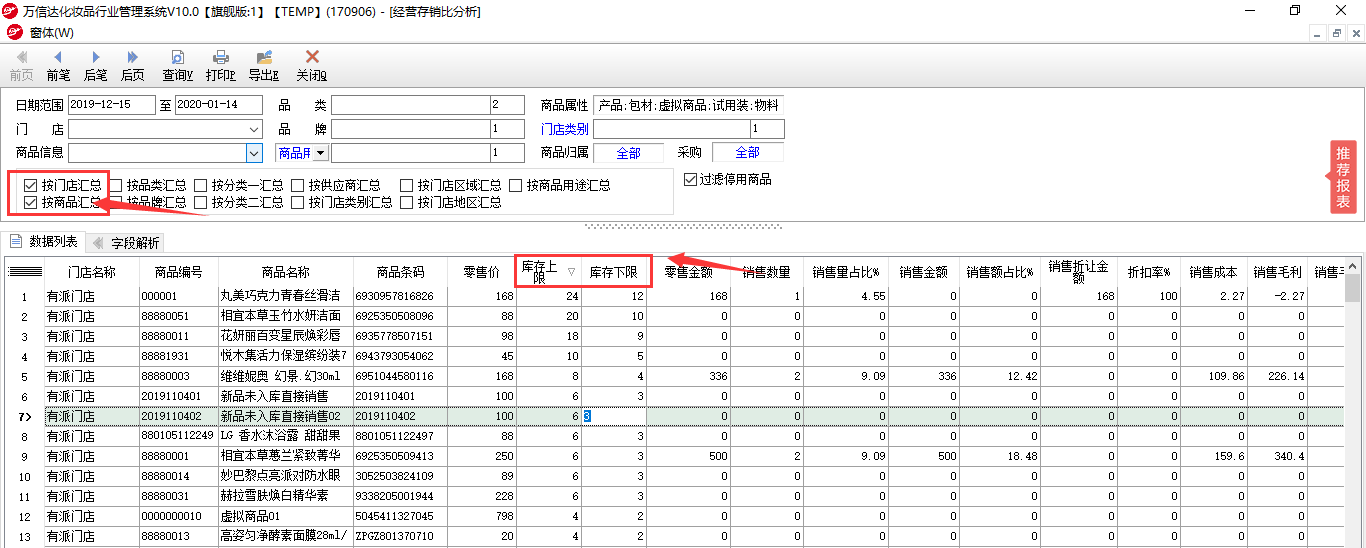1366x548 pixels.
Task: Select row 9 product 相宜本草蕙兰紧致菁华
Action: click(x=285, y=456)
